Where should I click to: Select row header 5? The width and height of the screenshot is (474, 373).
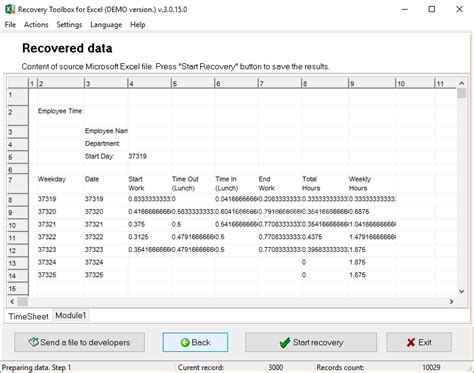[18, 157]
